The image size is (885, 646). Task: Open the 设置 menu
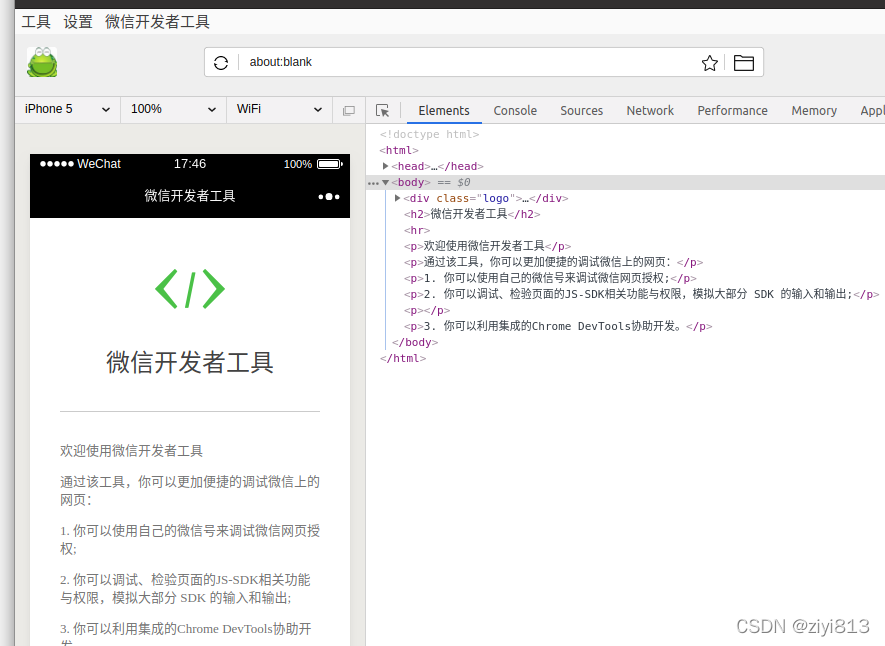pyautogui.click(x=78, y=22)
